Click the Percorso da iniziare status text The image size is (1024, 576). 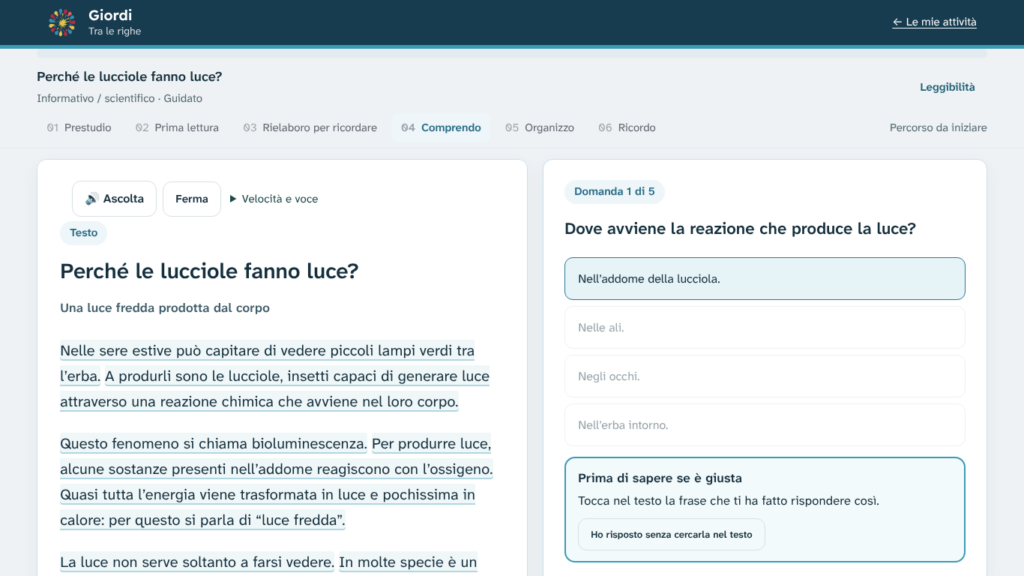(938, 127)
